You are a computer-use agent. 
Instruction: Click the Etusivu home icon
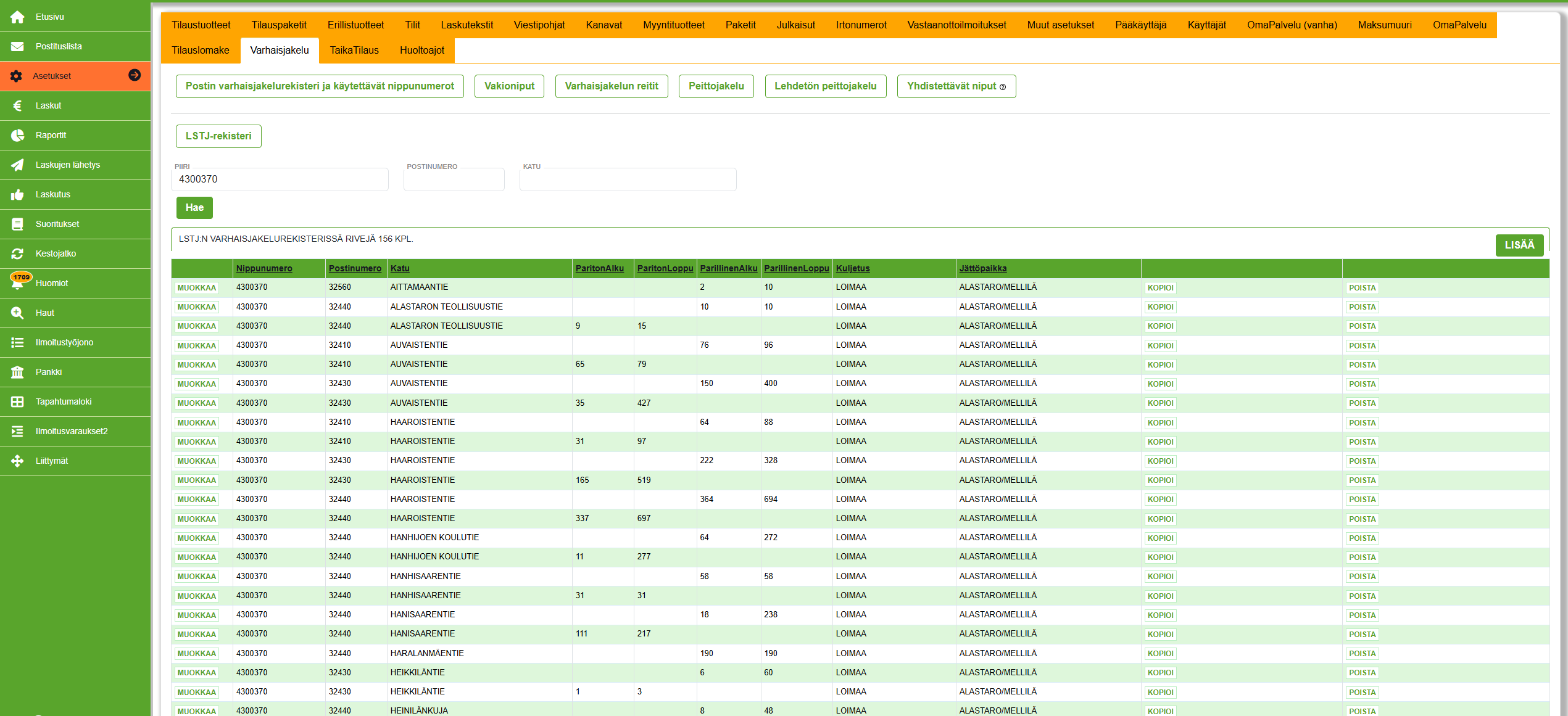point(17,17)
